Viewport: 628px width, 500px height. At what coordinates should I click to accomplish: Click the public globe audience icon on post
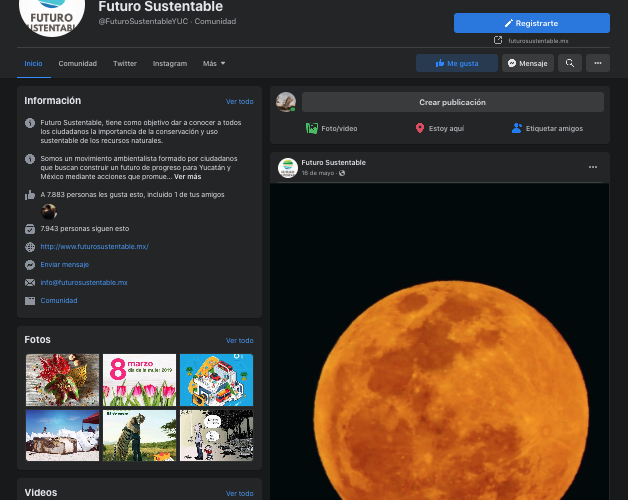pos(342,173)
